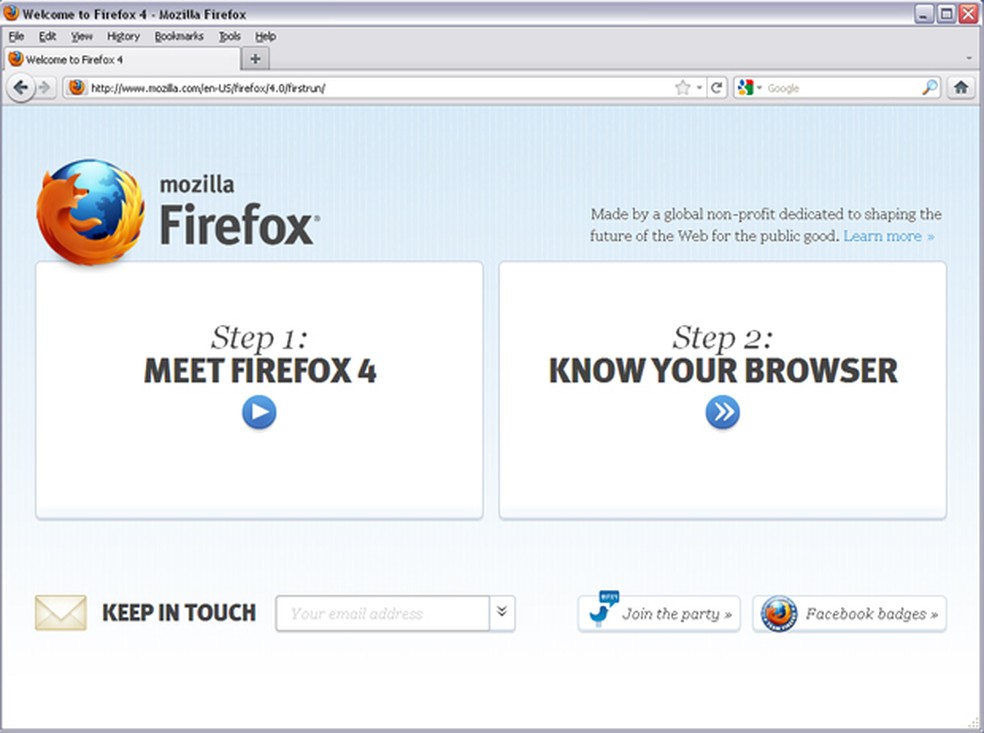Reload the page with the refresh icon
984x733 pixels.
[716, 87]
